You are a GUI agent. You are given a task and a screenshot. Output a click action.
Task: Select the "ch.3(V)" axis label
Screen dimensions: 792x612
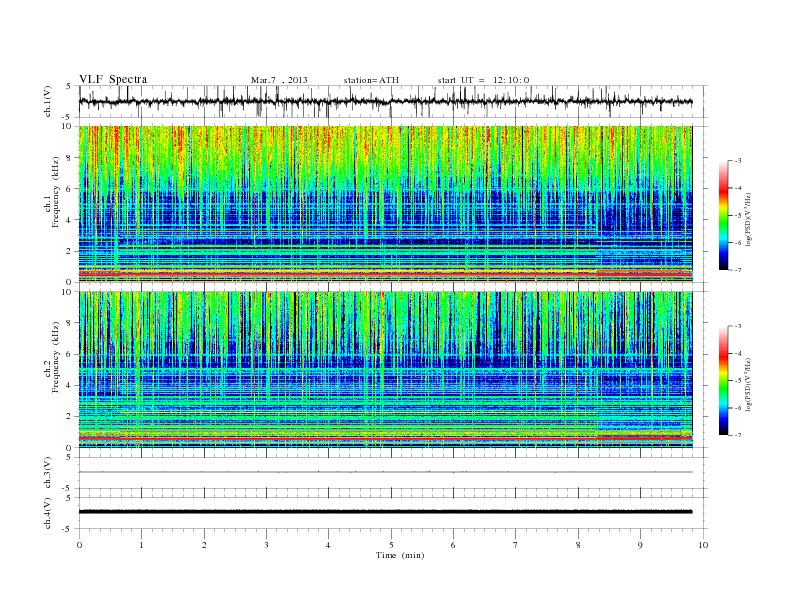pos(48,473)
